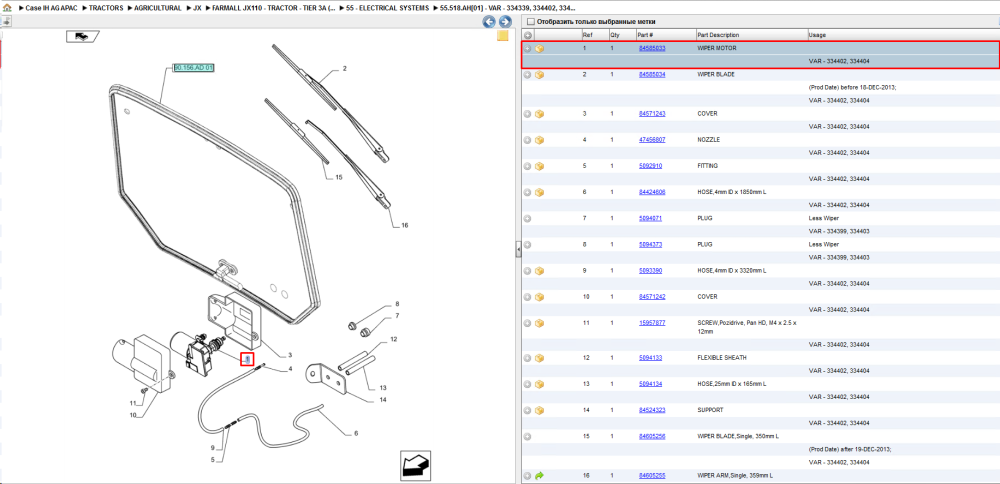Open part number link 15957877

(652, 323)
